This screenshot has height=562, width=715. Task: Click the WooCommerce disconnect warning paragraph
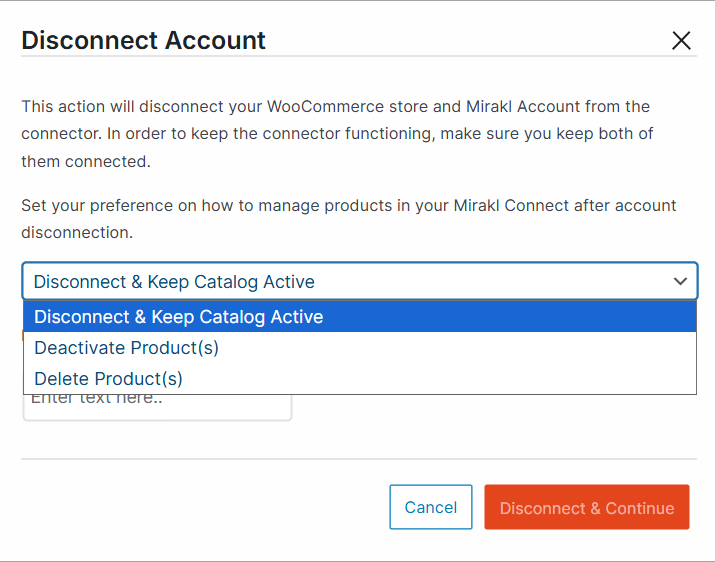pos(336,133)
